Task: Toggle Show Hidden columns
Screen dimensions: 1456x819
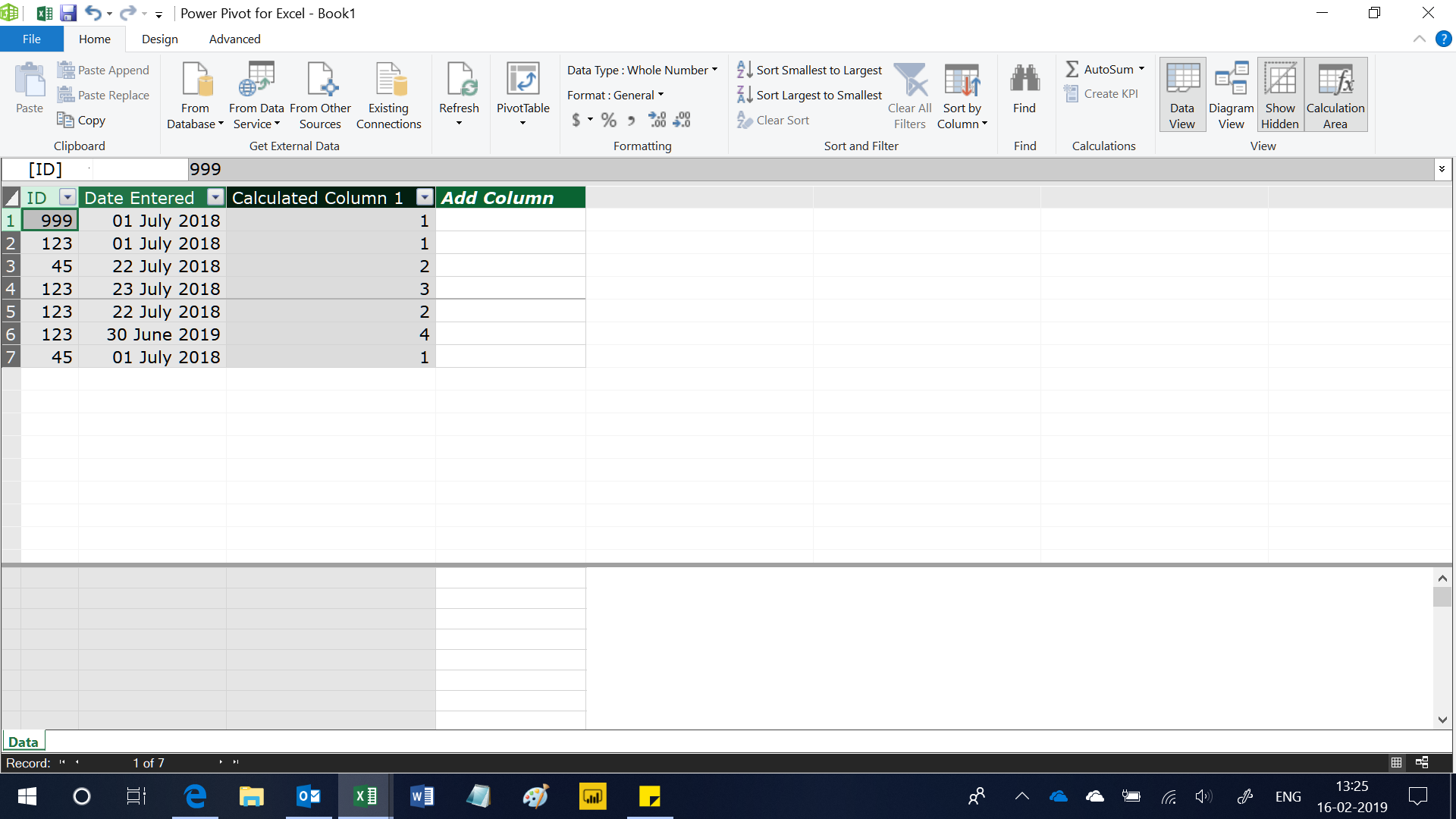Action: click(1280, 96)
